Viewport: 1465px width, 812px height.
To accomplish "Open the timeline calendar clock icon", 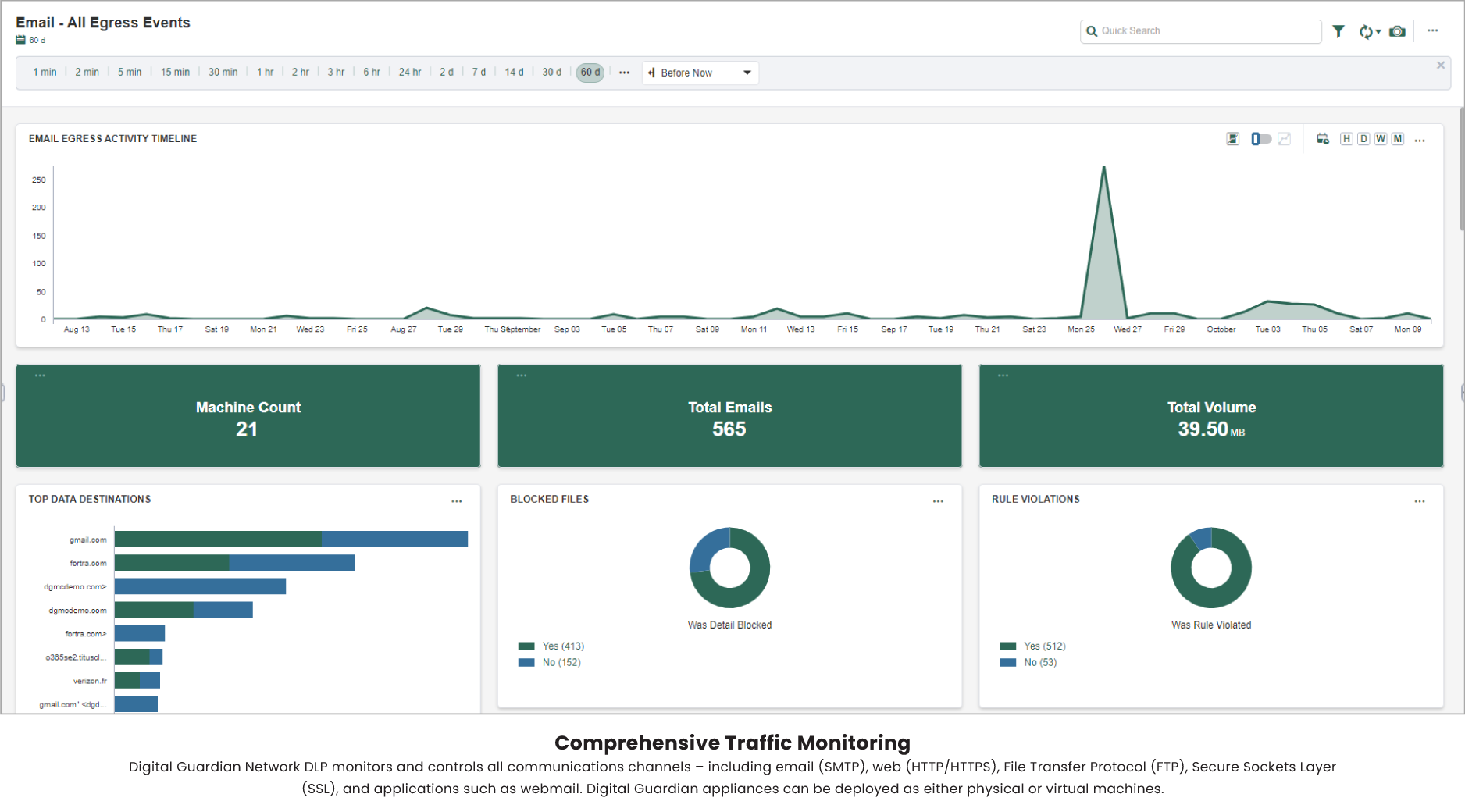I will [1323, 139].
